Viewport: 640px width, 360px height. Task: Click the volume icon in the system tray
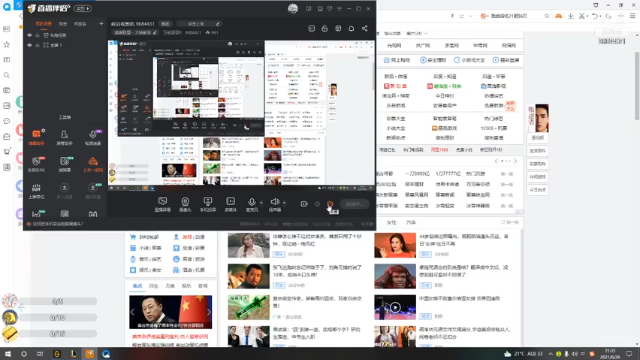(x=574, y=354)
